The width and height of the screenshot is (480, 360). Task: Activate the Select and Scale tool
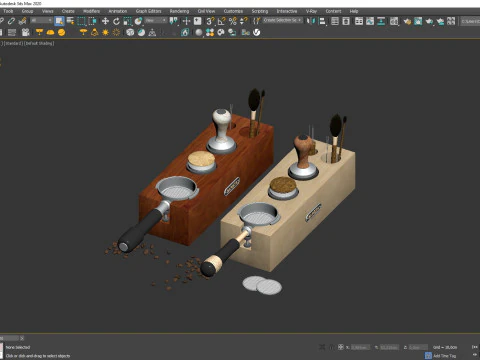127,21
